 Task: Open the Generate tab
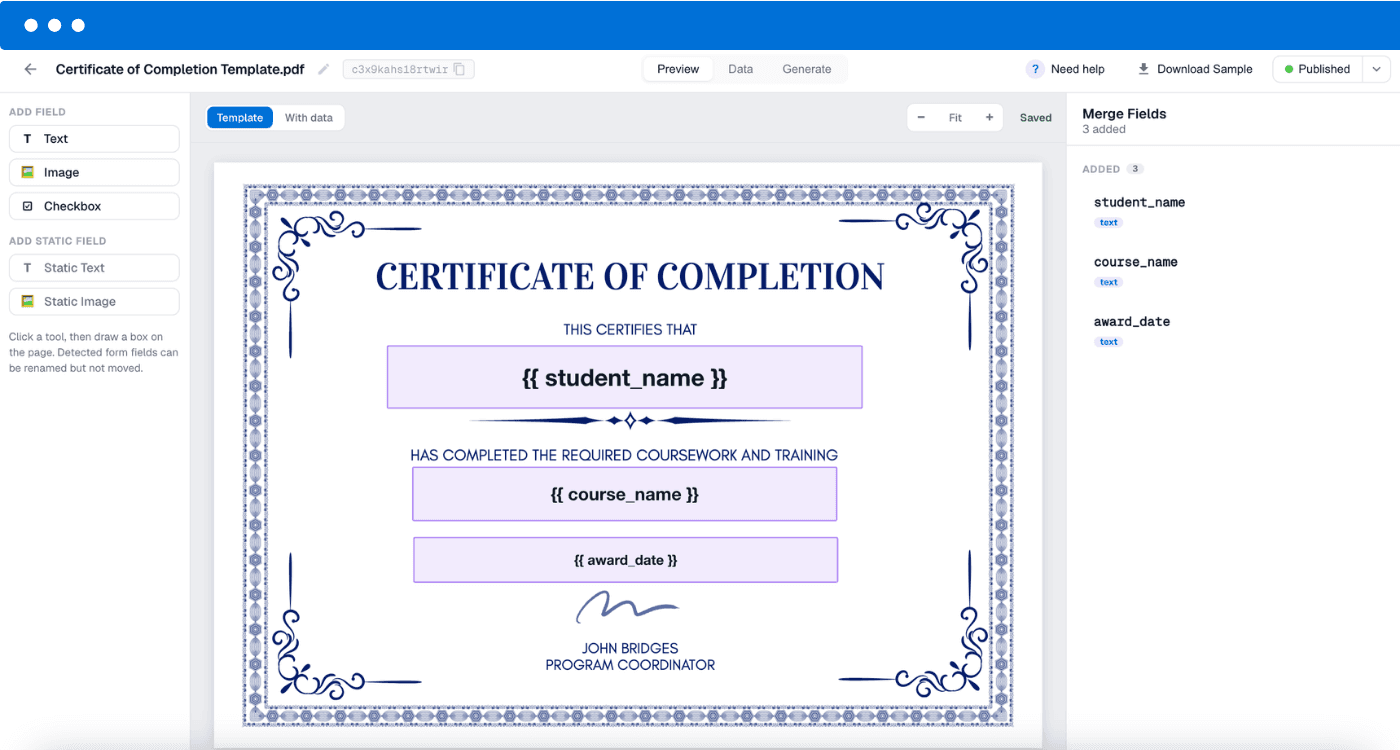point(807,69)
